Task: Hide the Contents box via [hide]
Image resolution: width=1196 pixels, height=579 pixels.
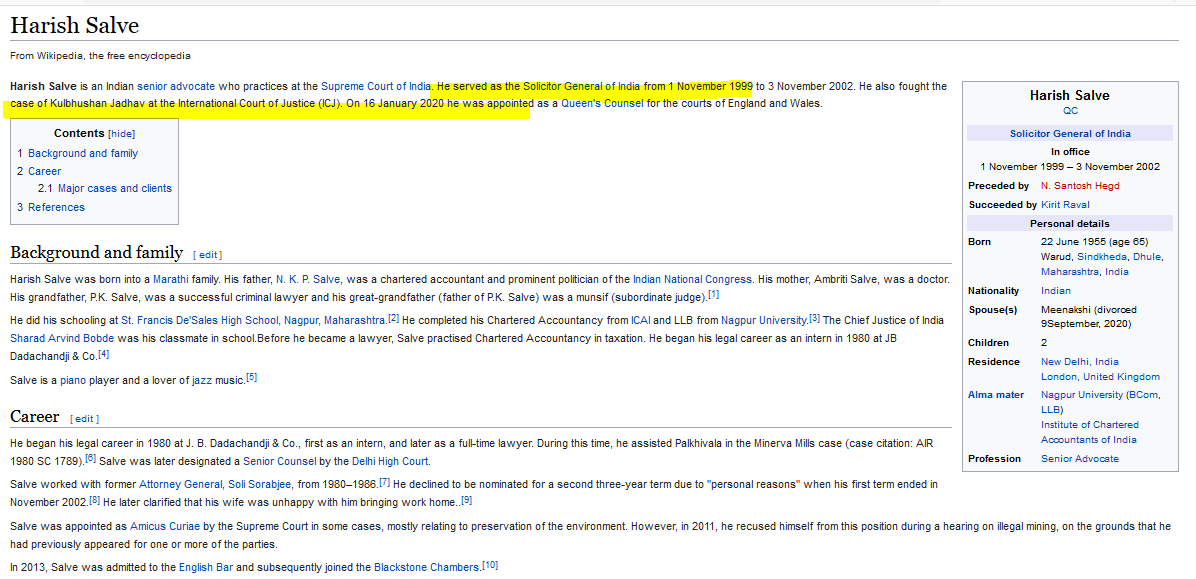Action: pyautogui.click(x=122, y=133)
